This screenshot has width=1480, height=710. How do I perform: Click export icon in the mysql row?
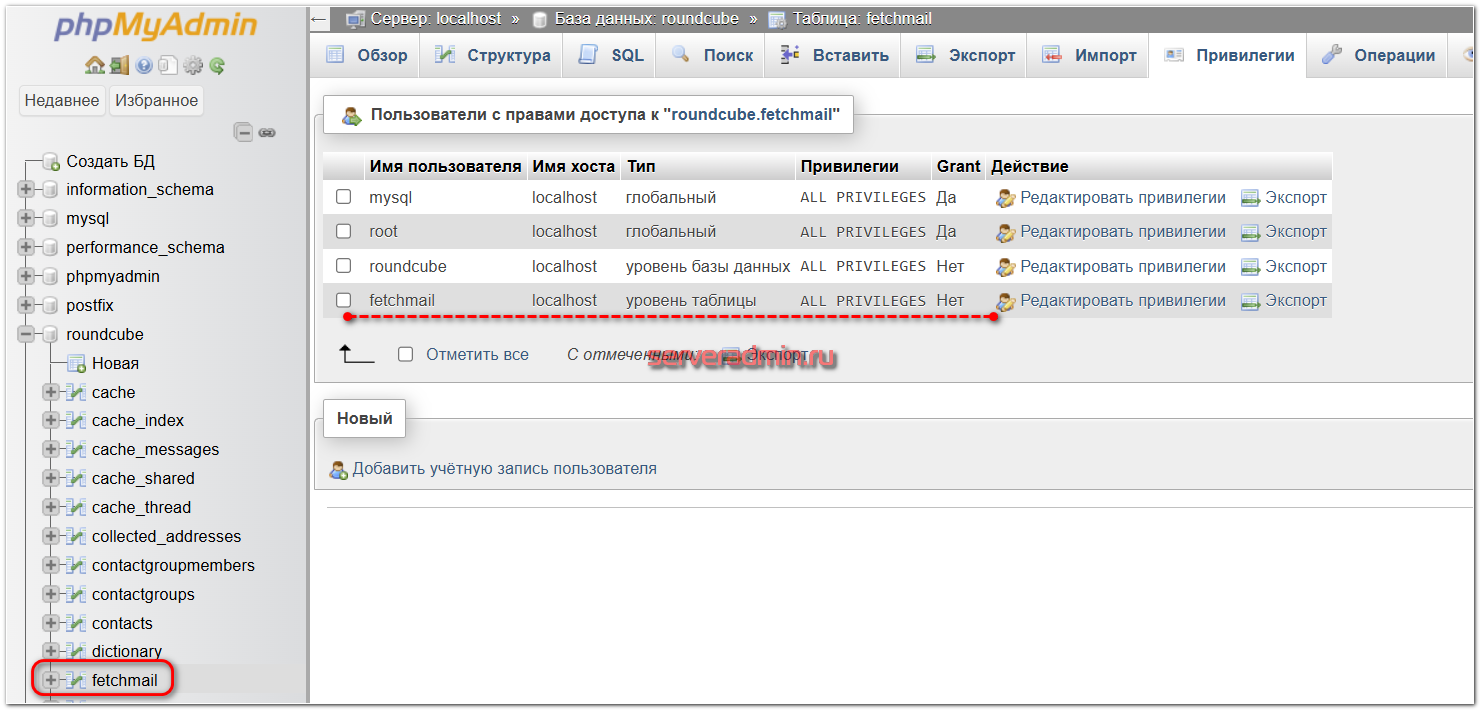coord(1250,198)
